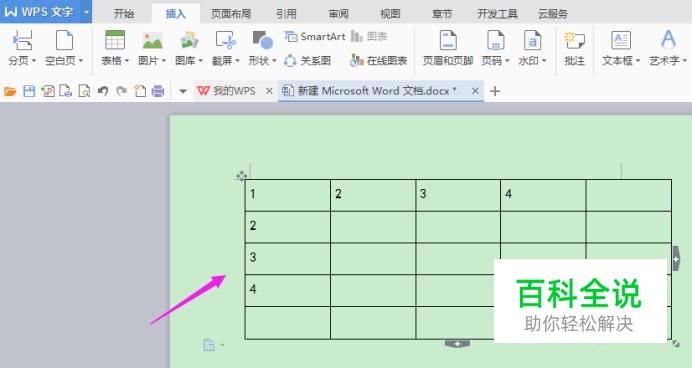Switch to the 审阅 ribbon tab
Image resolution: width=692 pixels, height=368 pixels.
(338, 14)
